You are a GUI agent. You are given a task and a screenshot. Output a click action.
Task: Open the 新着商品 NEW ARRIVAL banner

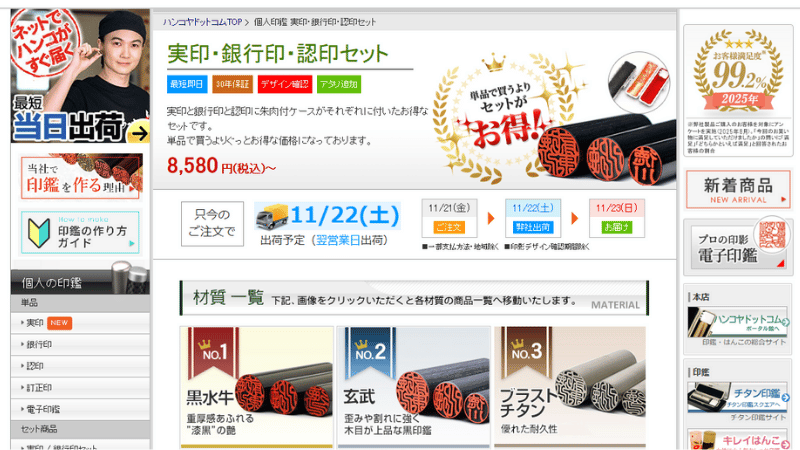tap(738, 189)
